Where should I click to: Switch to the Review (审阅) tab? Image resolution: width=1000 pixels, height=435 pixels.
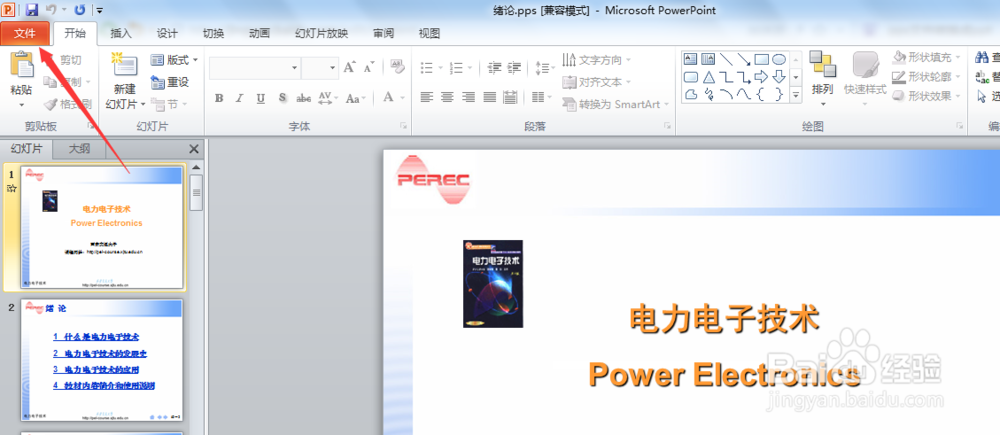383,34
